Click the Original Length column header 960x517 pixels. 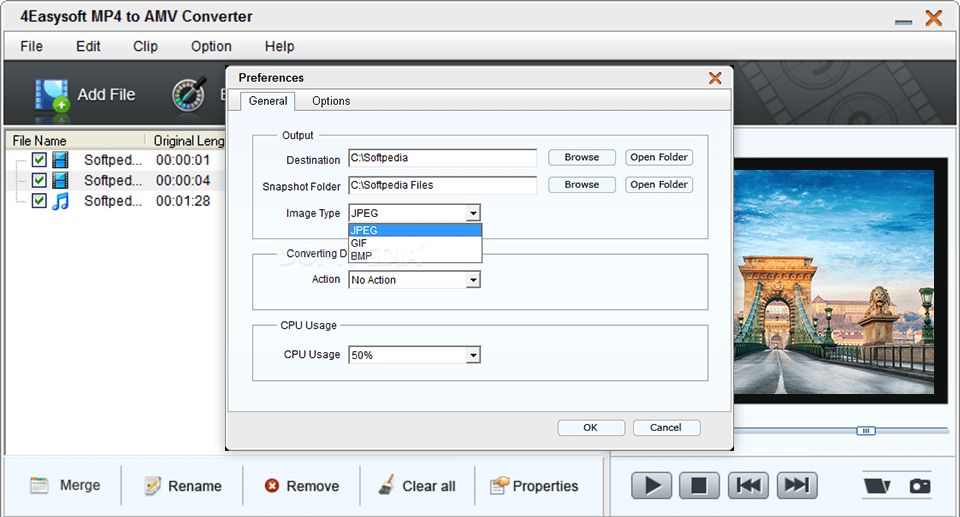(x=187, y=140)
